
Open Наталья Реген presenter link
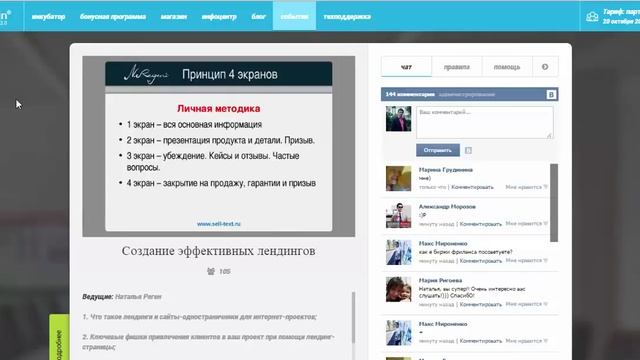click(138, 297)
